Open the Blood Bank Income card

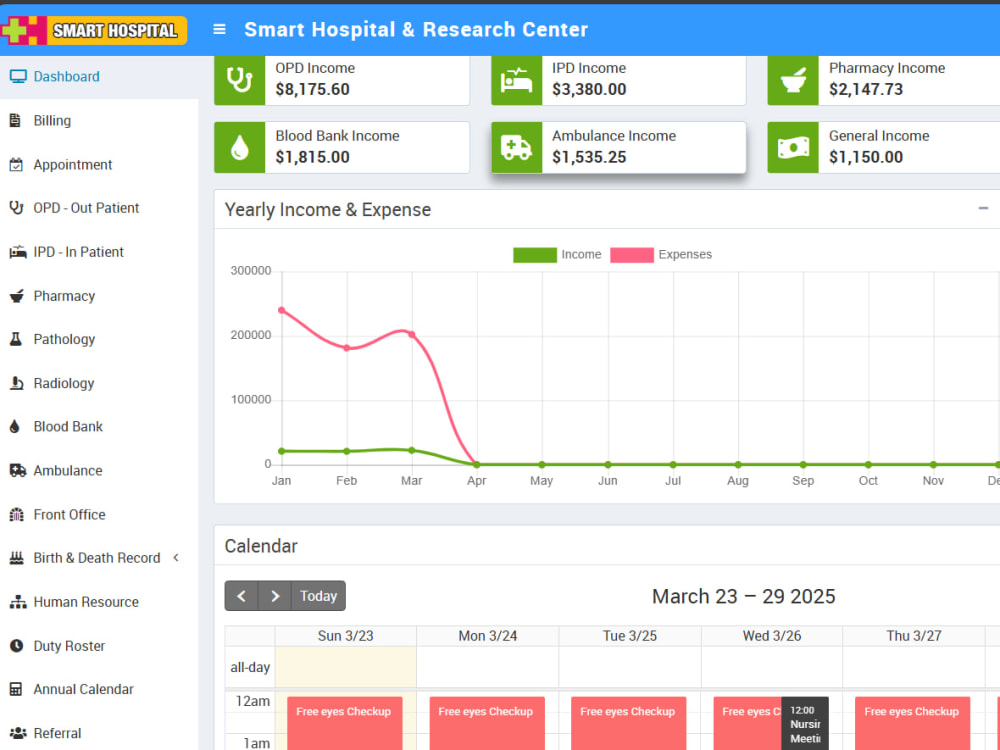click(342, 147)
